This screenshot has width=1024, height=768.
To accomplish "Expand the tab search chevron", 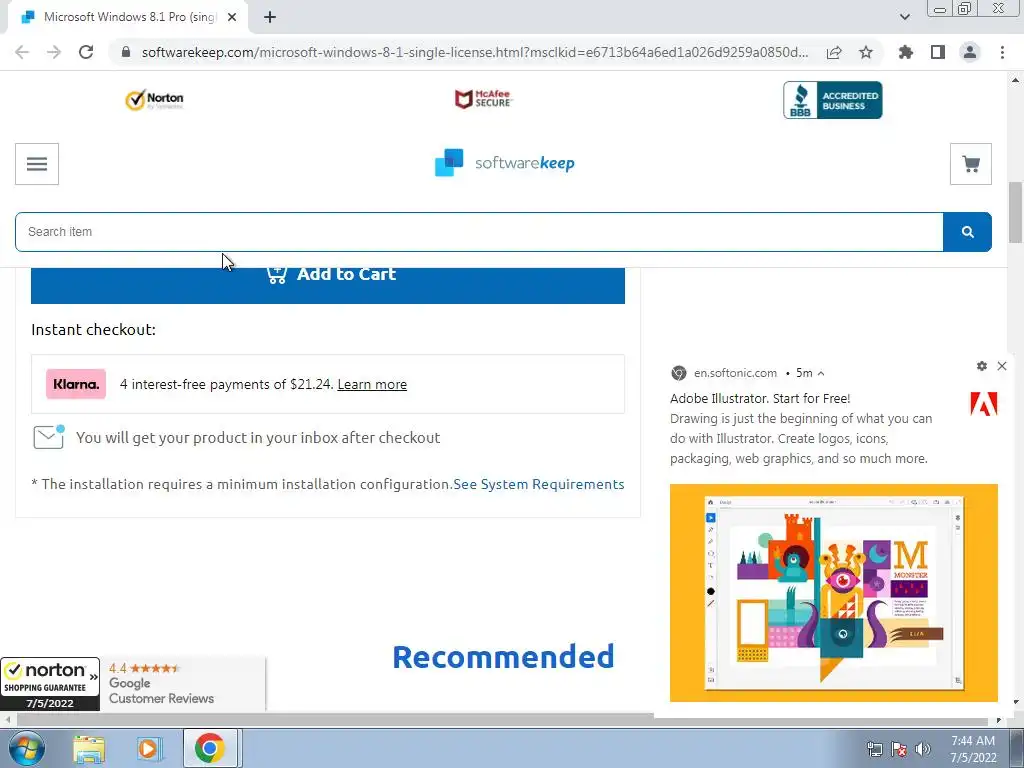I will (904, 17).
